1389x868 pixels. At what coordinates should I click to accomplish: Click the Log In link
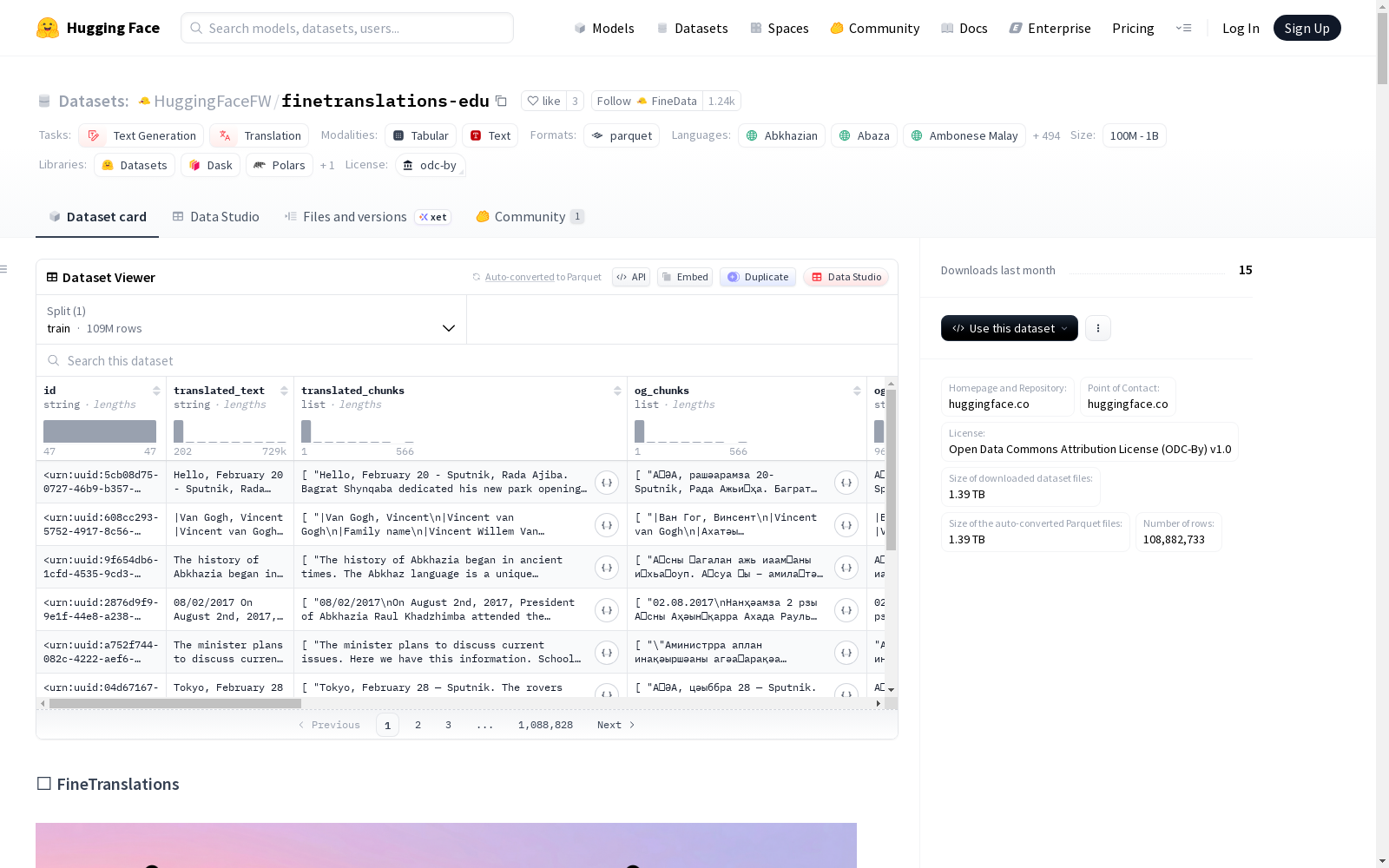pyautogui.click(x=1241, y=28)
